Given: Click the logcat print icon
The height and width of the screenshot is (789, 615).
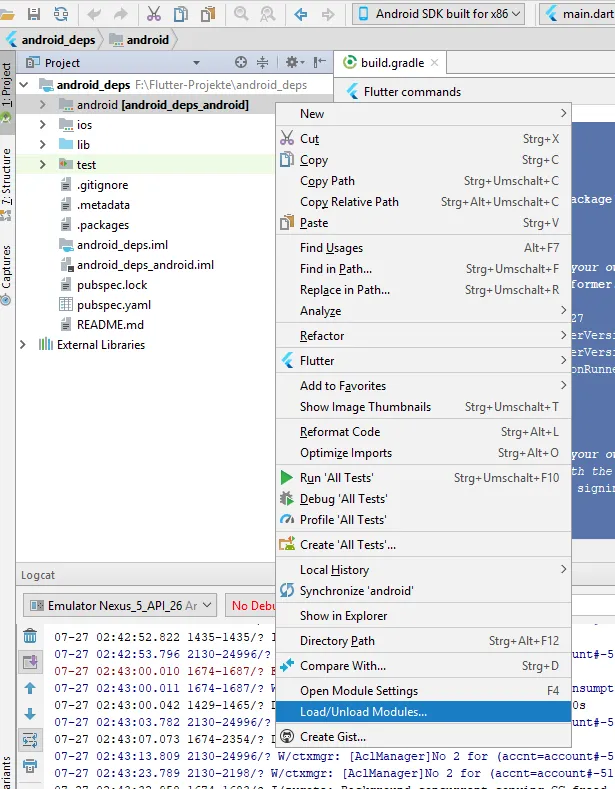Looking at the screenshot, I should 30,766.
